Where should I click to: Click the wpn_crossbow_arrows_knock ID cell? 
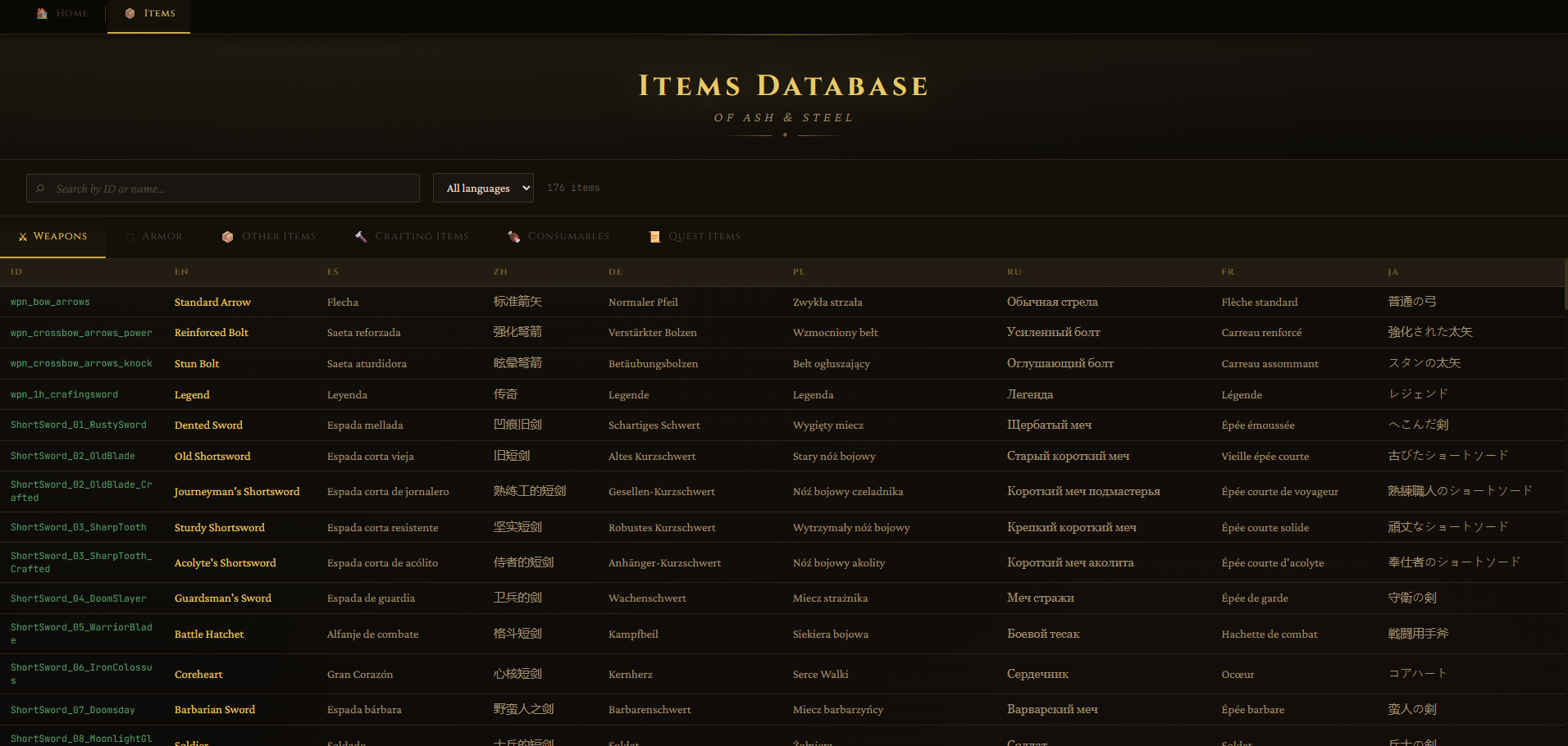pyautogui.click(x=81, y=363)
